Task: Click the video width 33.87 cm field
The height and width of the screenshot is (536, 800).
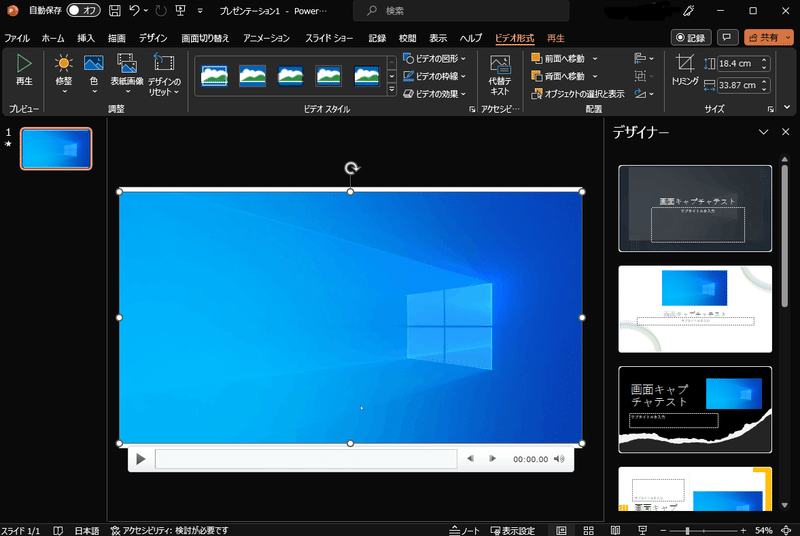Action: [739, 85]
